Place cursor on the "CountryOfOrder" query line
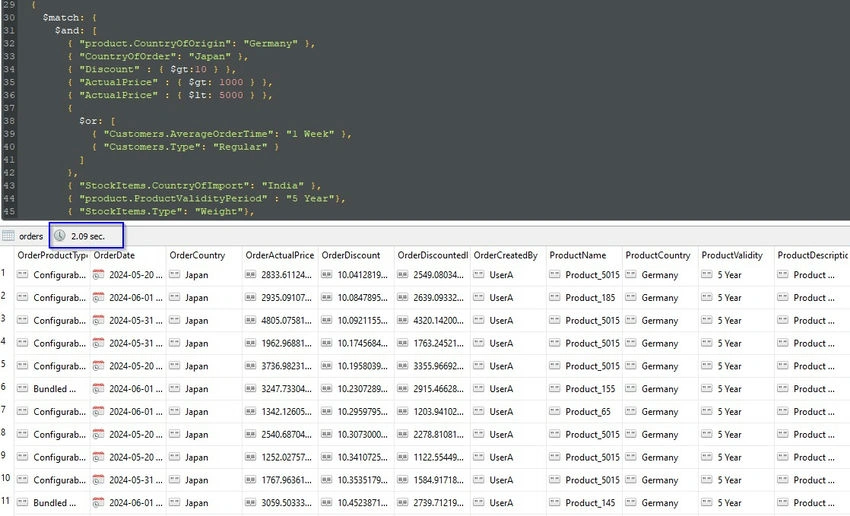The width and height of the screenshot is (850, 516). point(158,56)
